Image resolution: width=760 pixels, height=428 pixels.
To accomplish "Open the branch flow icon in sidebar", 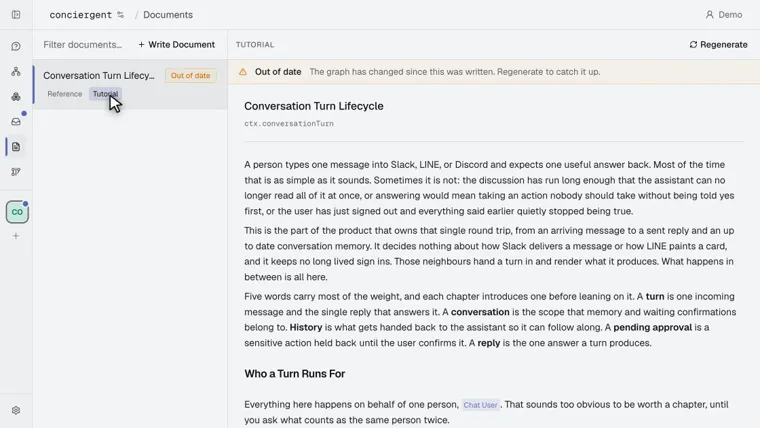I will tap(16, 172).
